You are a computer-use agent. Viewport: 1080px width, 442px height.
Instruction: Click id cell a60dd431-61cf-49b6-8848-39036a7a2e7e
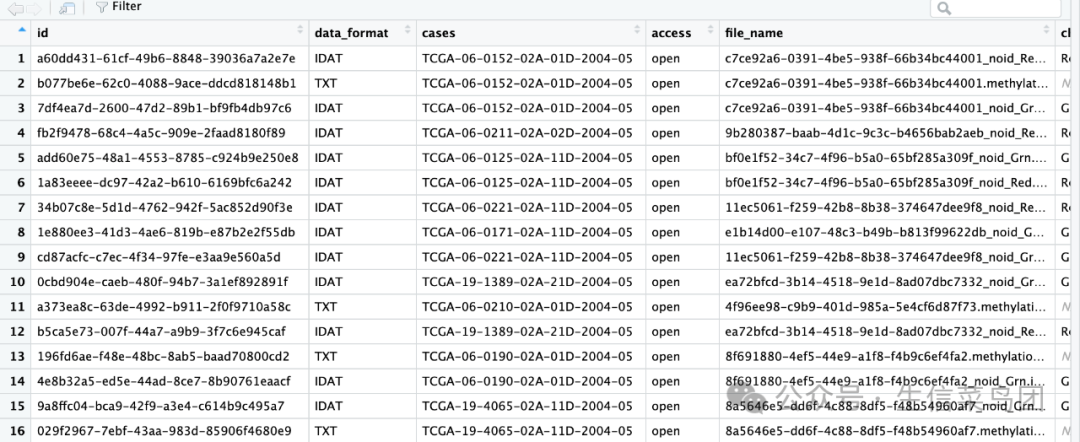coord(166,58)
